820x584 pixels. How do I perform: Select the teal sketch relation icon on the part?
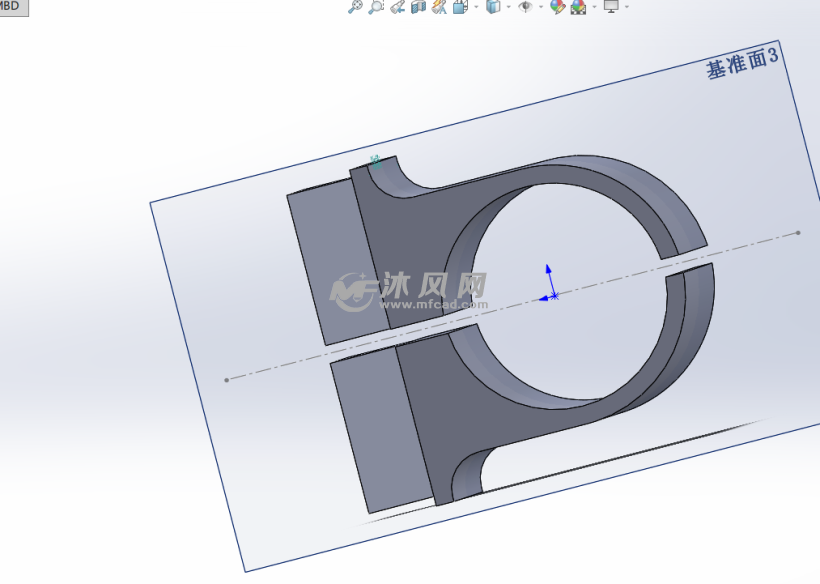coord(375,160)
